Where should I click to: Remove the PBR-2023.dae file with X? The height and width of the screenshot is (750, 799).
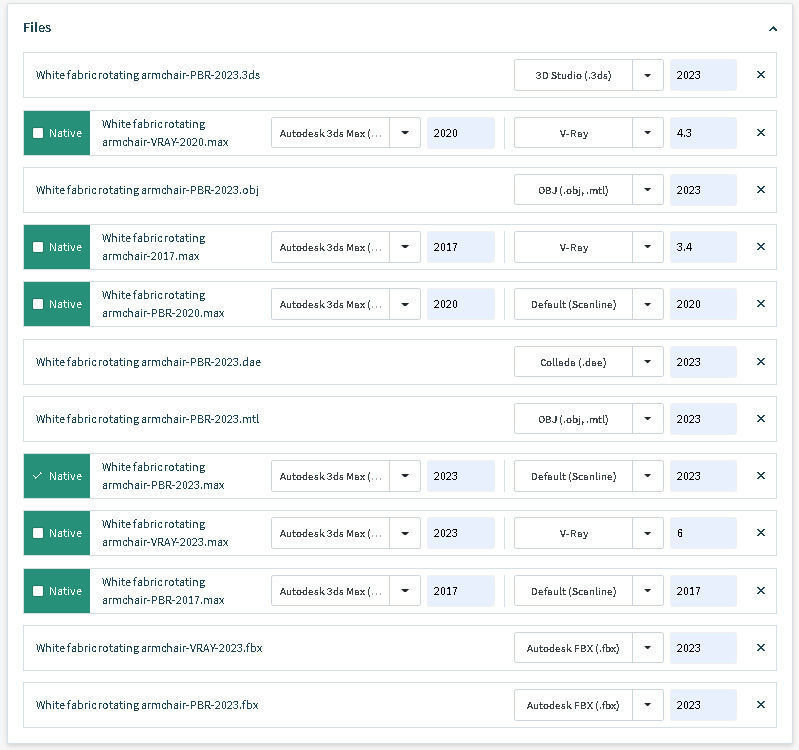point(760,362)
